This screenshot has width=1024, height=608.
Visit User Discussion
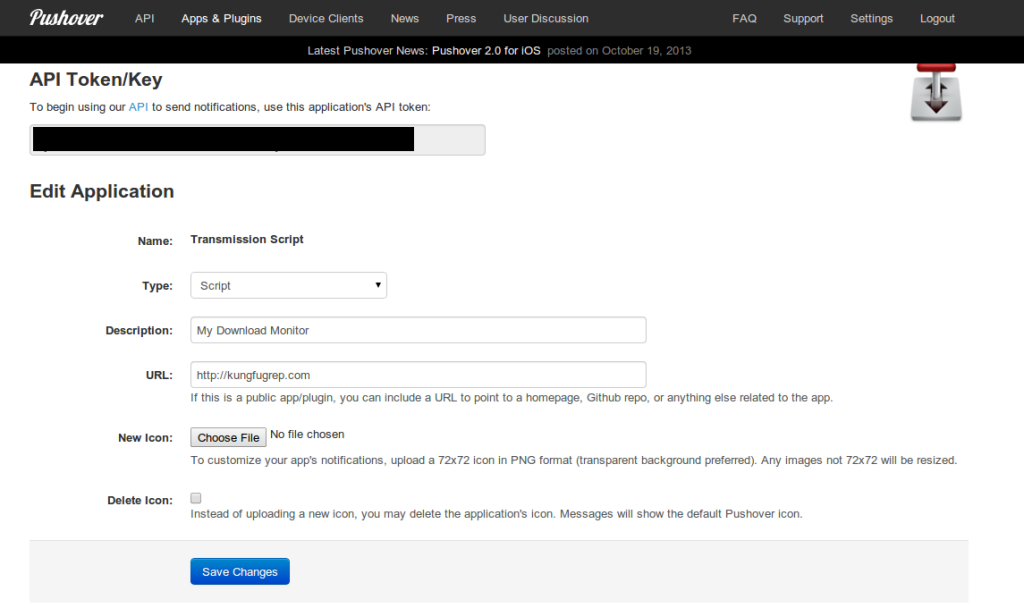coord(546,18)
